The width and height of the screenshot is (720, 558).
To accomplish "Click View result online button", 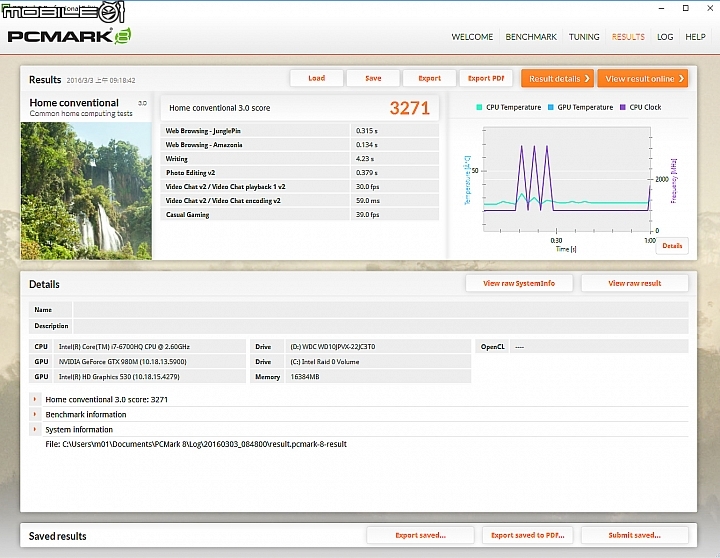I will (643, 79).
